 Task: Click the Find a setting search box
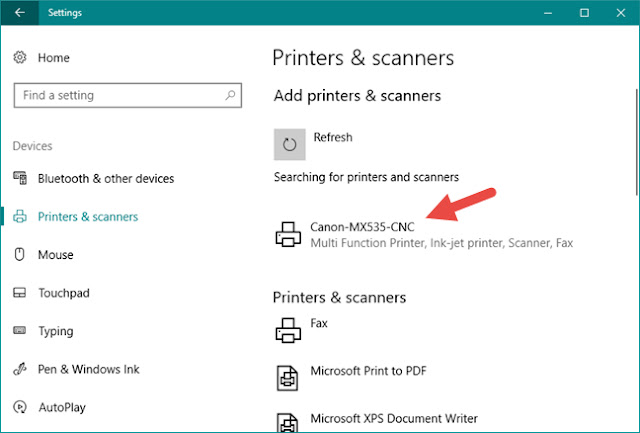pyautogui.click(x=127, y=95)
